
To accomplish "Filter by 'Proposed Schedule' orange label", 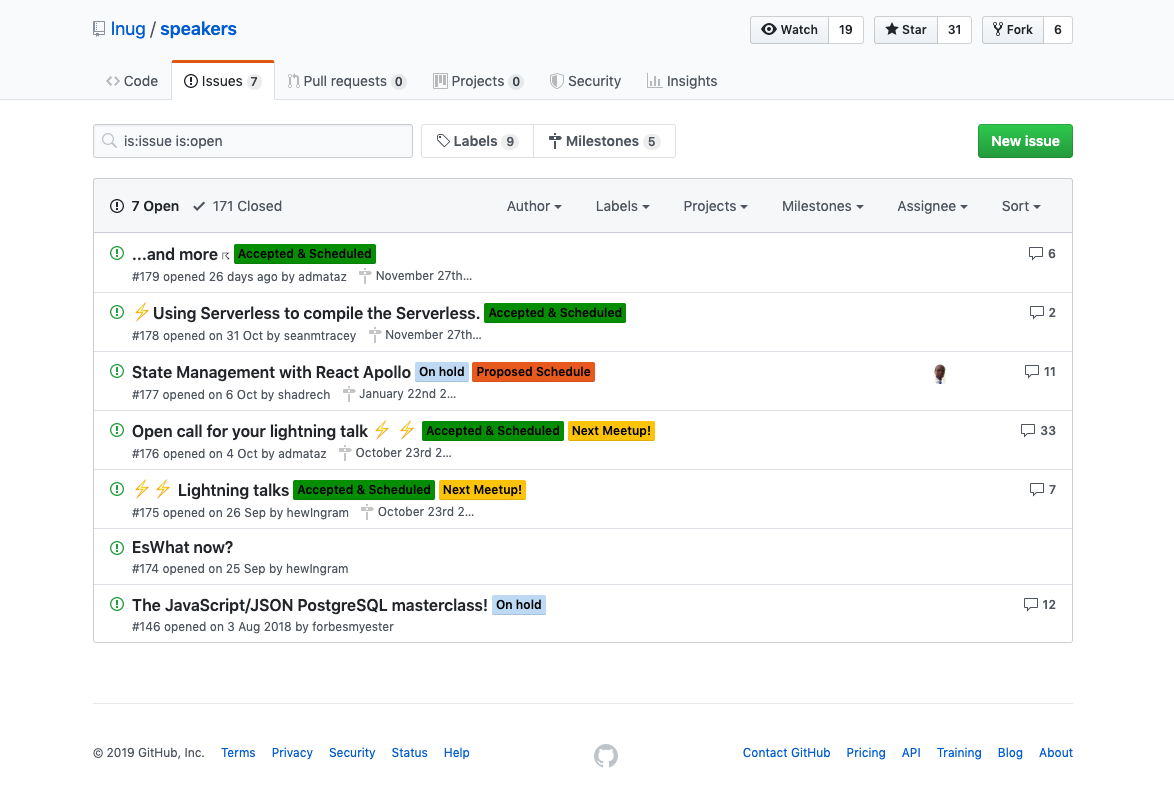I will click(x=534, y=372).
